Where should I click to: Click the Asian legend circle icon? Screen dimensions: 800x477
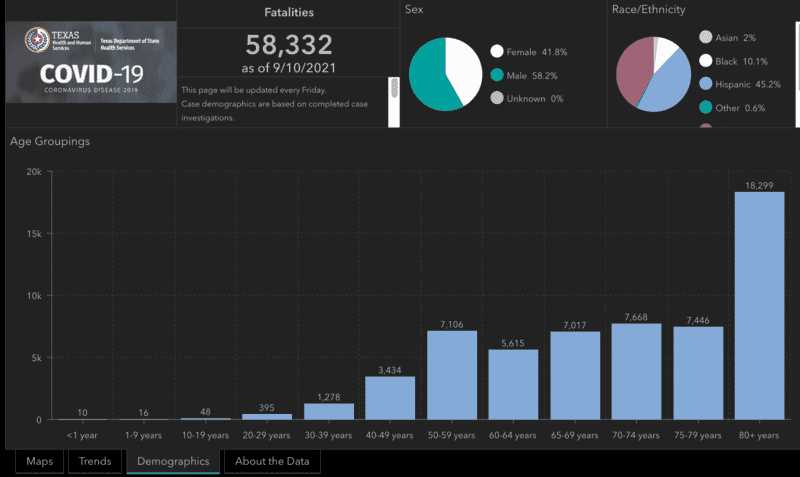(x=706, y=38)
